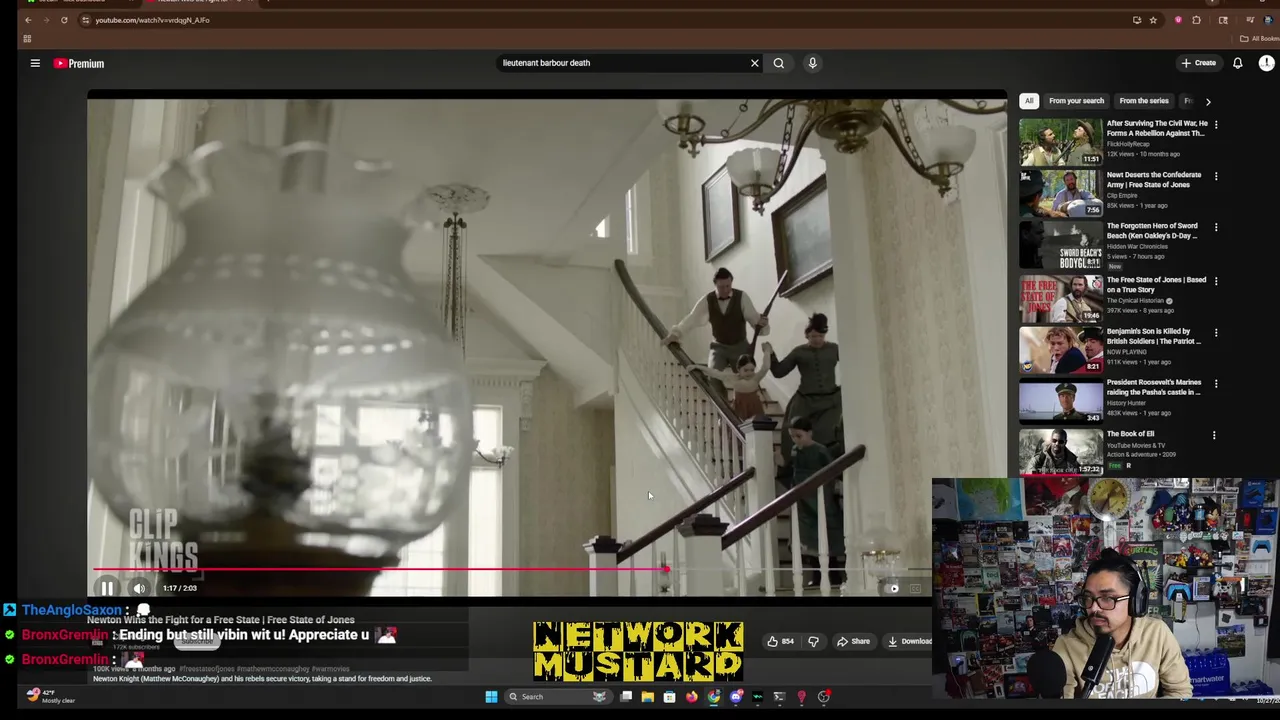Open Newt Deserts the Confederate Army video title
This screenshot has height=720, width=1280.
1154,180
